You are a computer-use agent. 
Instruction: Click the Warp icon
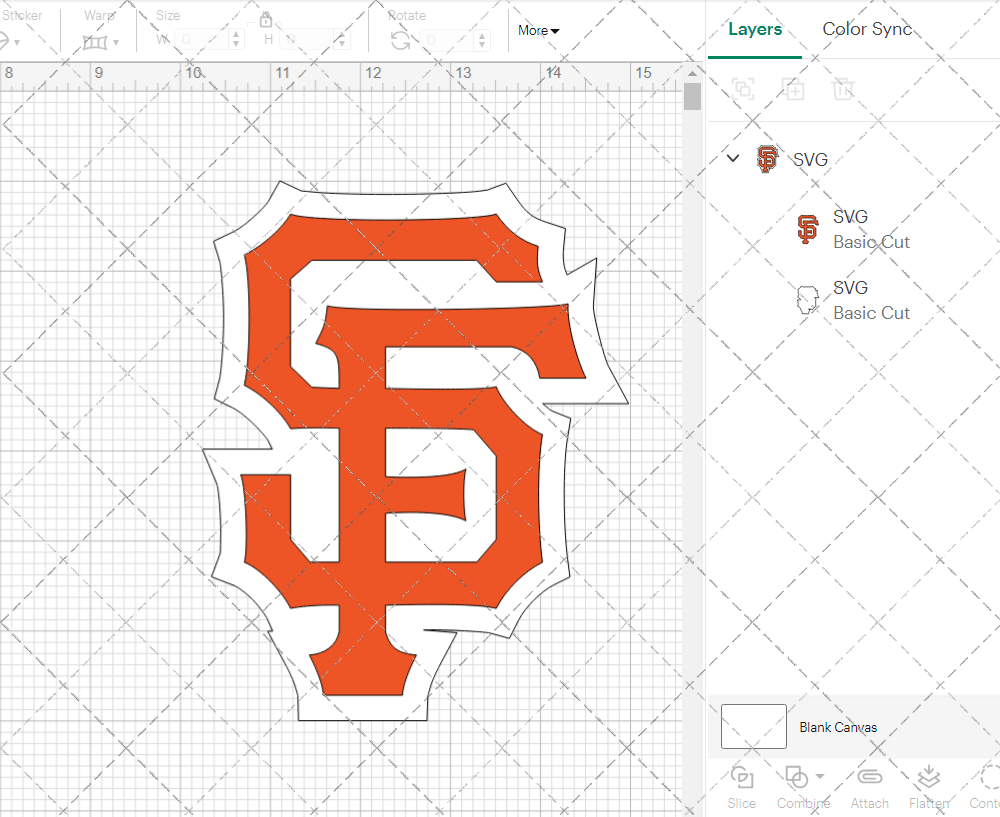[x=95, y=42]
